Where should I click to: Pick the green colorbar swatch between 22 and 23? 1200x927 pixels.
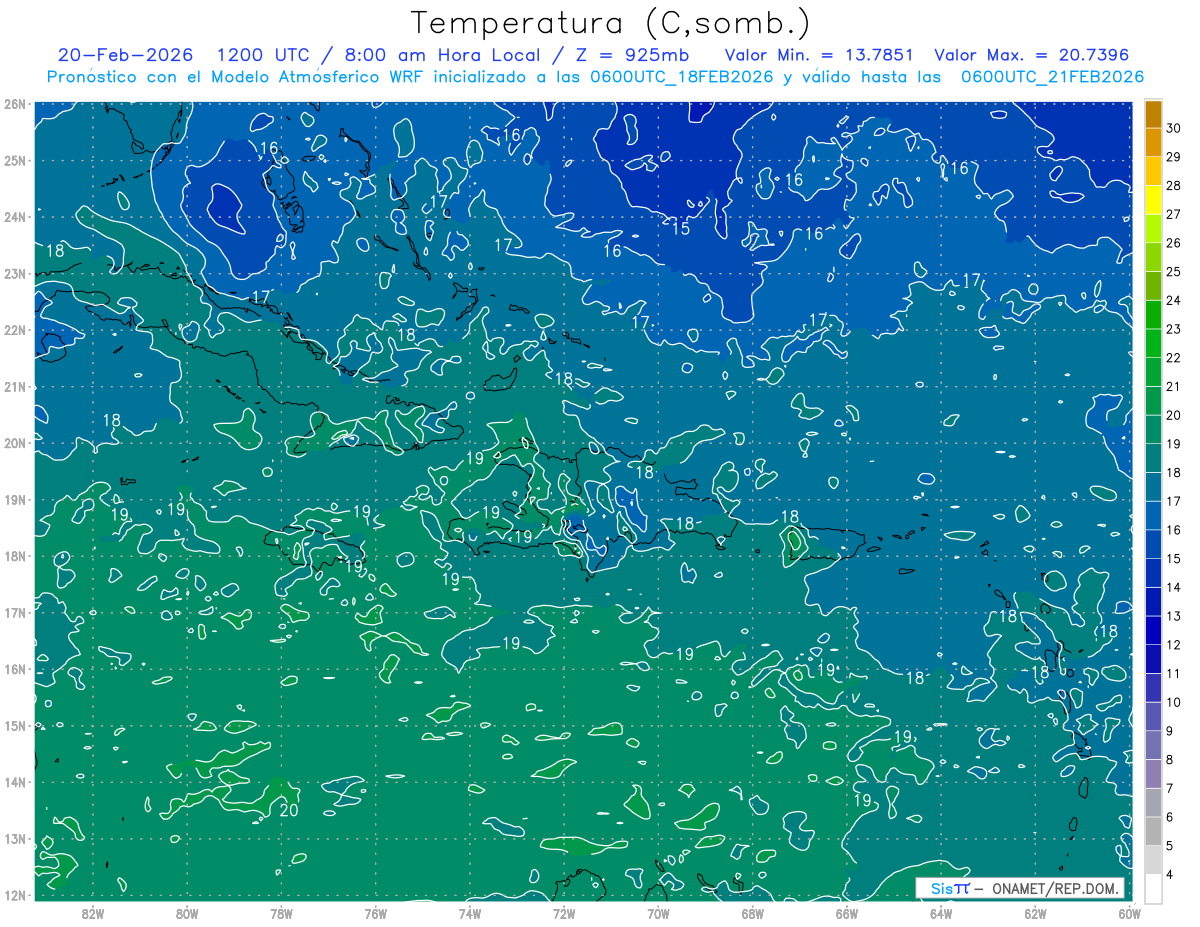[1153, 345]
